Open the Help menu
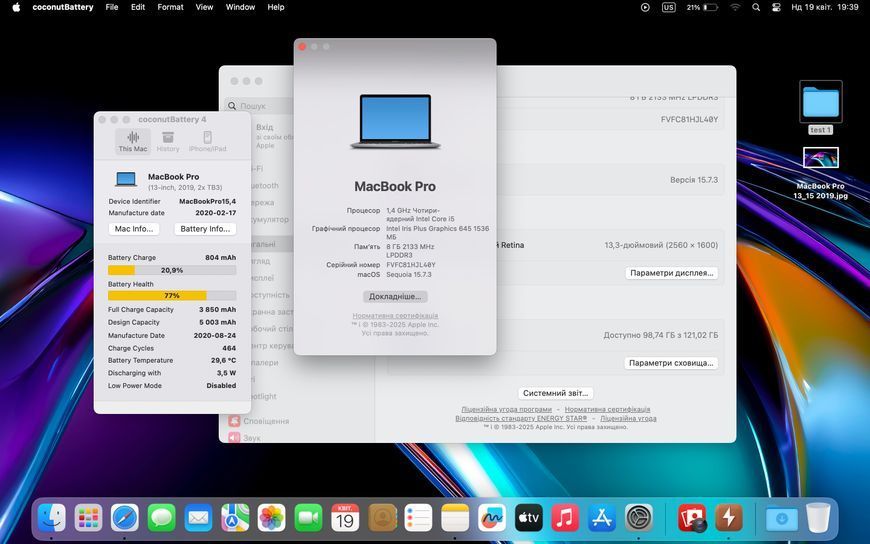The width and height of the screenshot is (870, 544). pyautogui.click(x=276, y=7)
